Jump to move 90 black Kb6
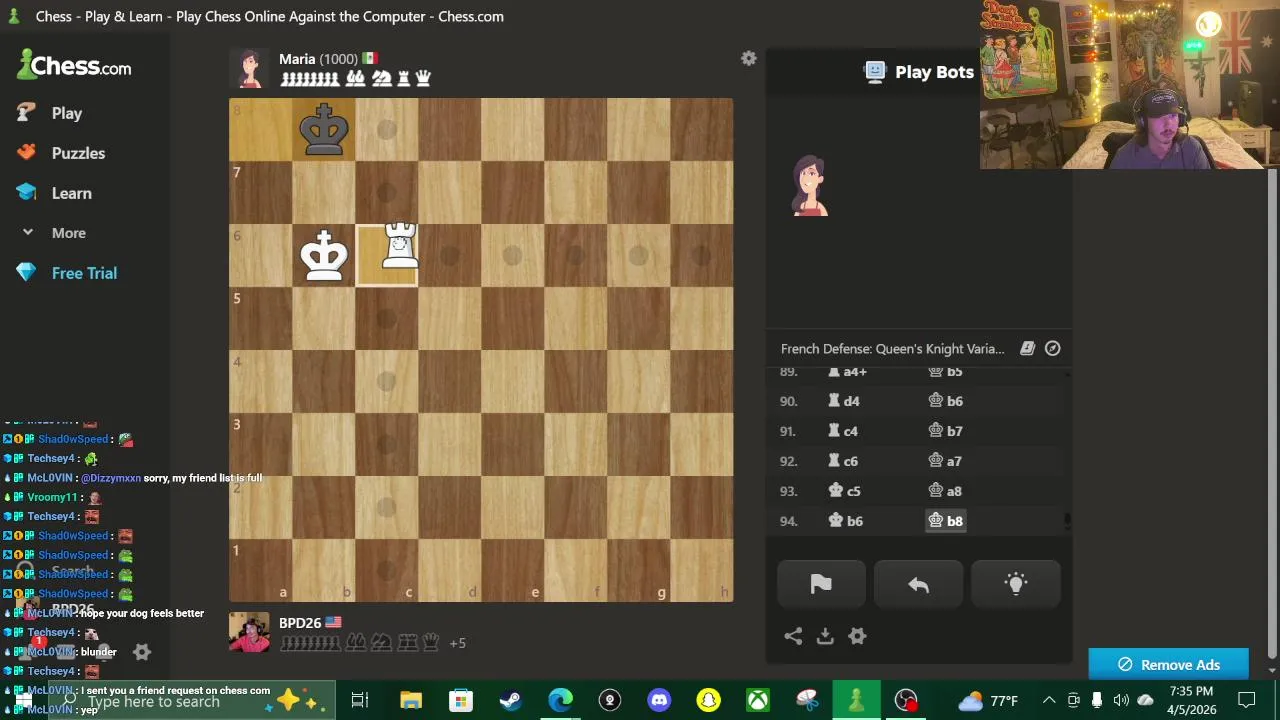Screen dimensions: 1280x720 tap(945, 401)
